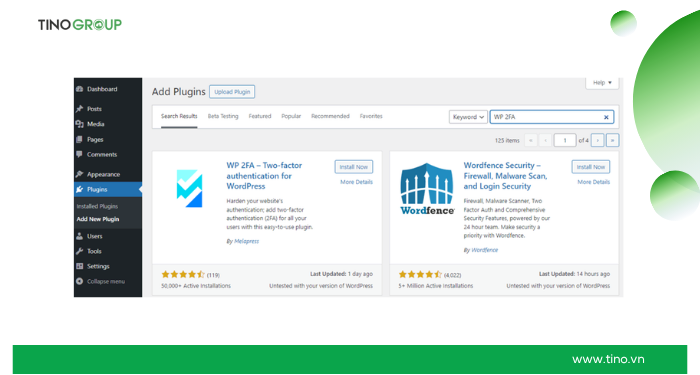Open the Appearance menu item
This screenshot has height=375, width=700.
(108, 174)
